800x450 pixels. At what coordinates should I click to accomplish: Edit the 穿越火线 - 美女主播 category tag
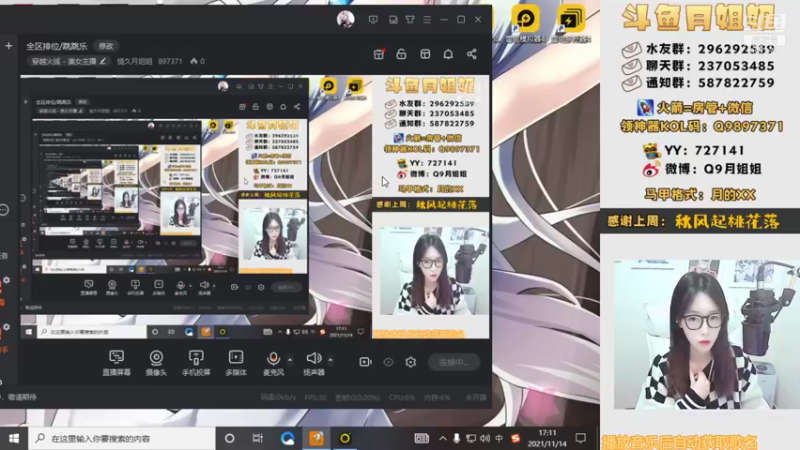point(68,61)
